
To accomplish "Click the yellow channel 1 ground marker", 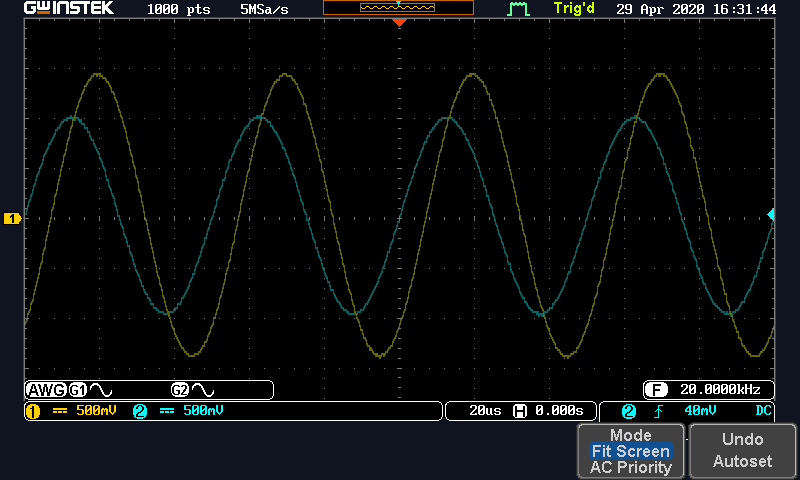I will point(12,218).
